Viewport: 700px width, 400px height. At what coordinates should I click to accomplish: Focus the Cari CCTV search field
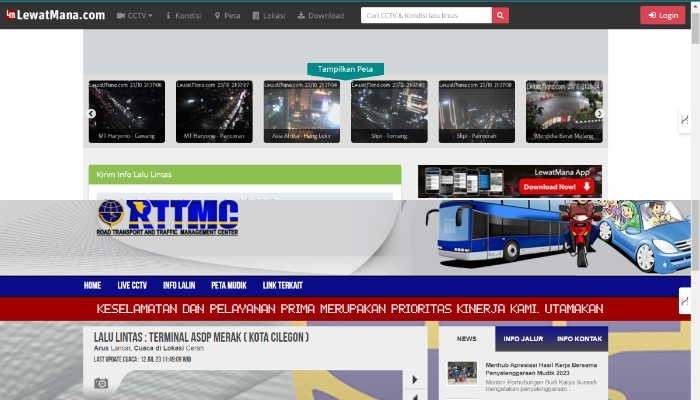426,15
